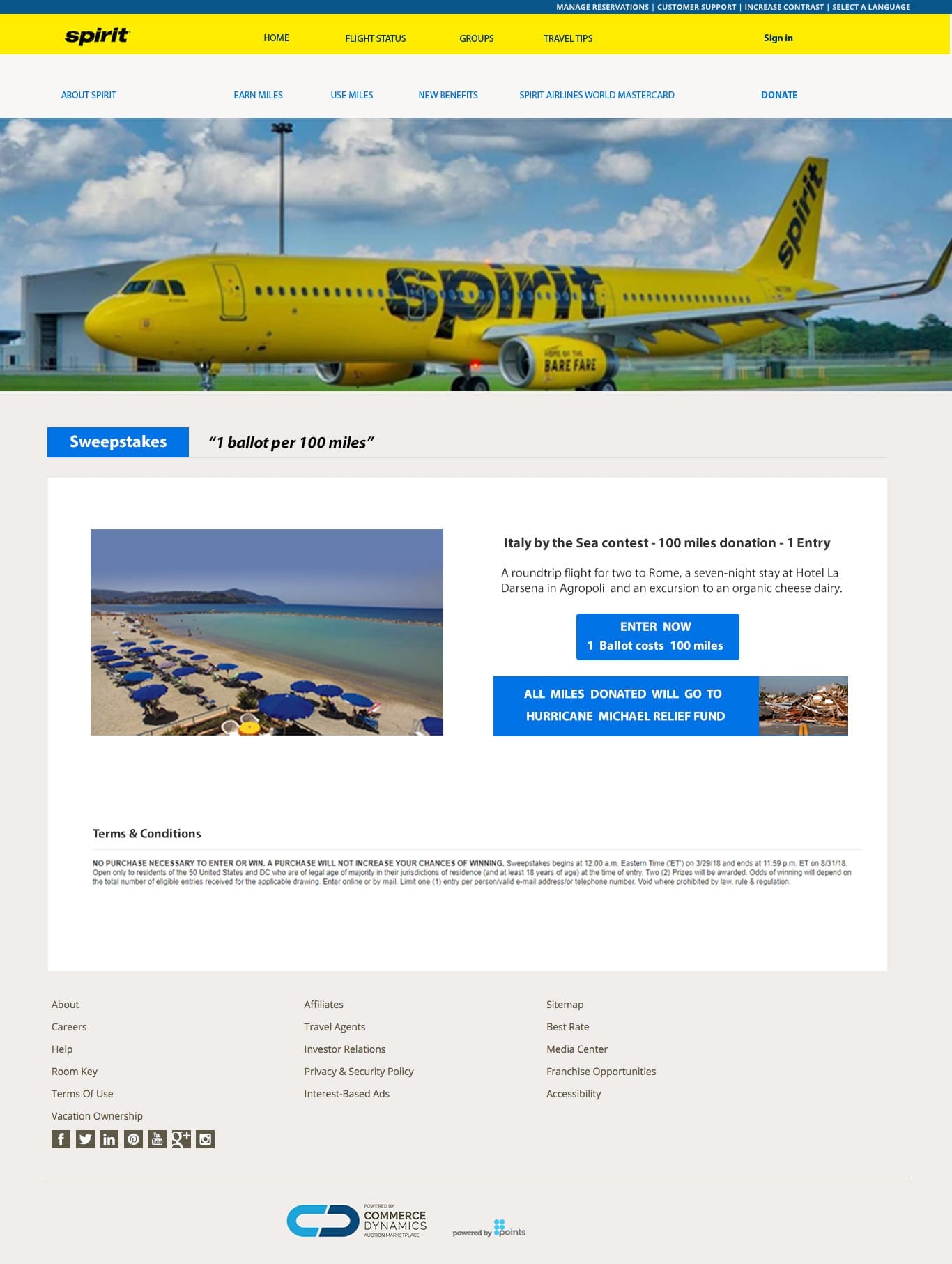
Task: Open Privacy & Security Policy footer link
Action: (x=359, y=1071)
